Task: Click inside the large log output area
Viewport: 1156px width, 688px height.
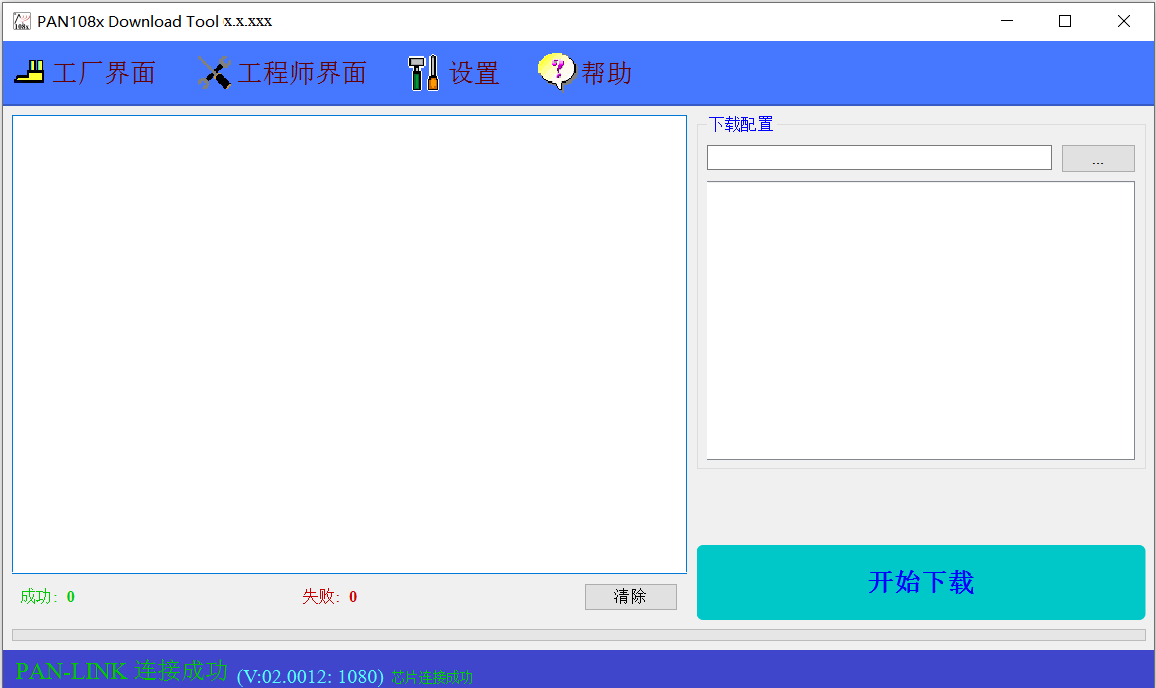Action: [349, 344]
